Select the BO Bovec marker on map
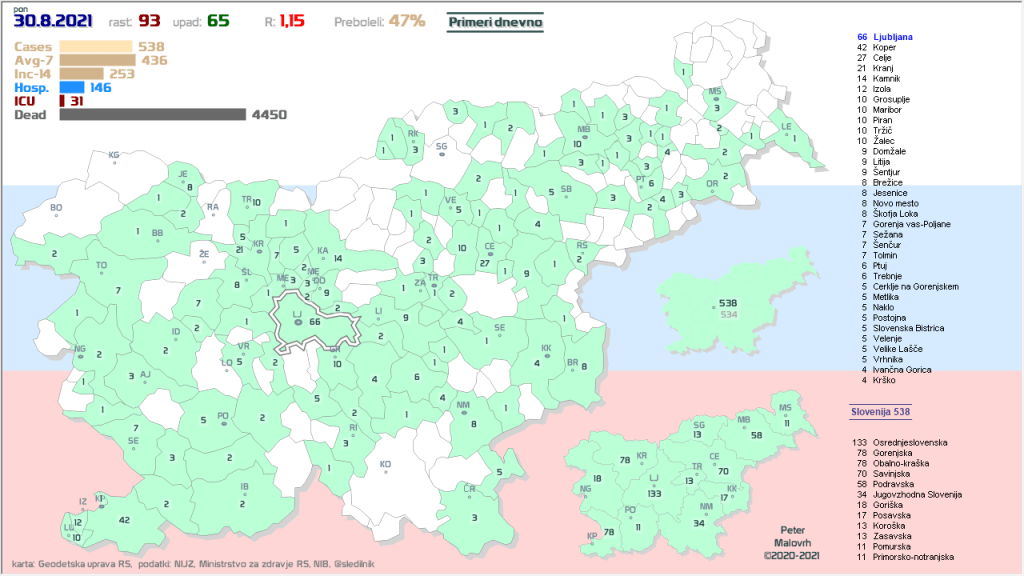Screen dimensions: 1024x576 [x=56, y=213]
